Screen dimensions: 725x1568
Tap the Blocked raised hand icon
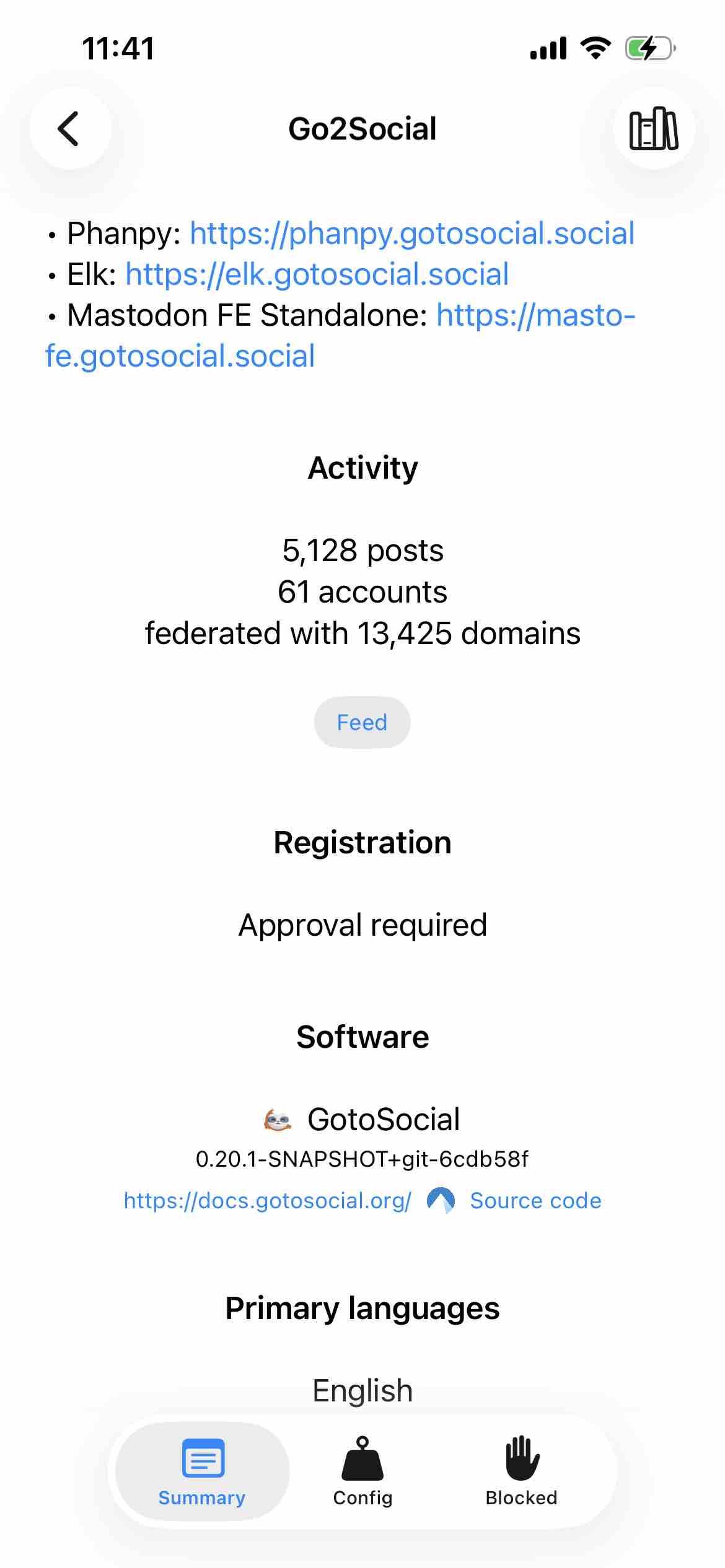coord(522,1458)
